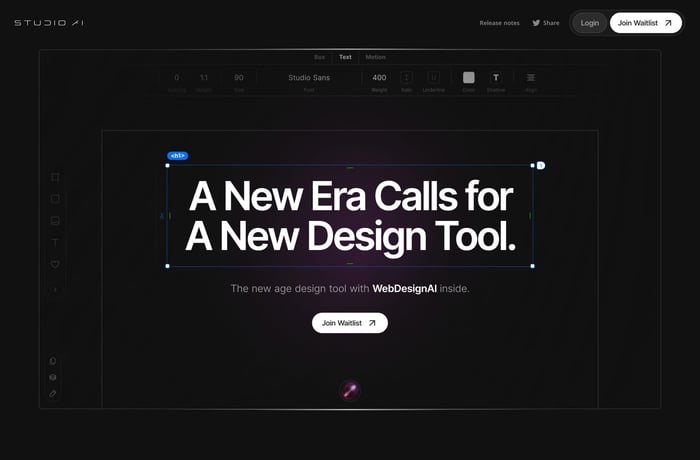Image resolution: width=700 pixels, height=460 pixels.
Task: Click the bold WebDesignAI text
Action: pos(404,289)
